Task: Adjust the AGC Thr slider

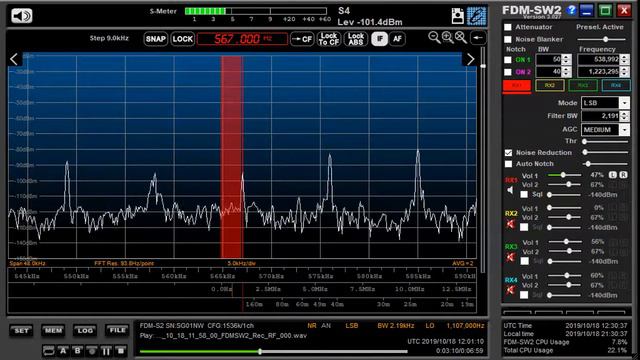Action: pos(606,141)
